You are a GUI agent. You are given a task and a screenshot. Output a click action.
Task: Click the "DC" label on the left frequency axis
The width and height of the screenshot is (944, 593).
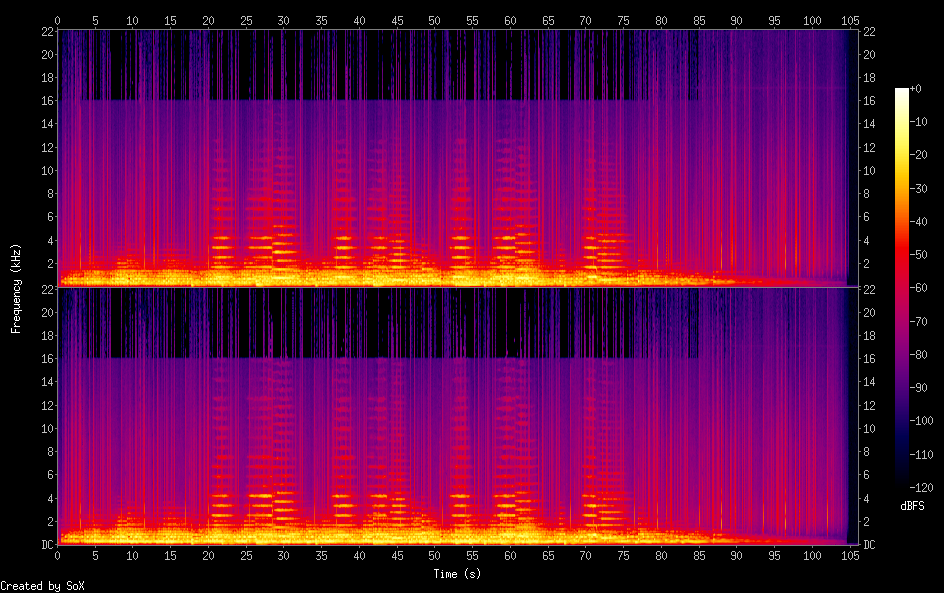48,544
